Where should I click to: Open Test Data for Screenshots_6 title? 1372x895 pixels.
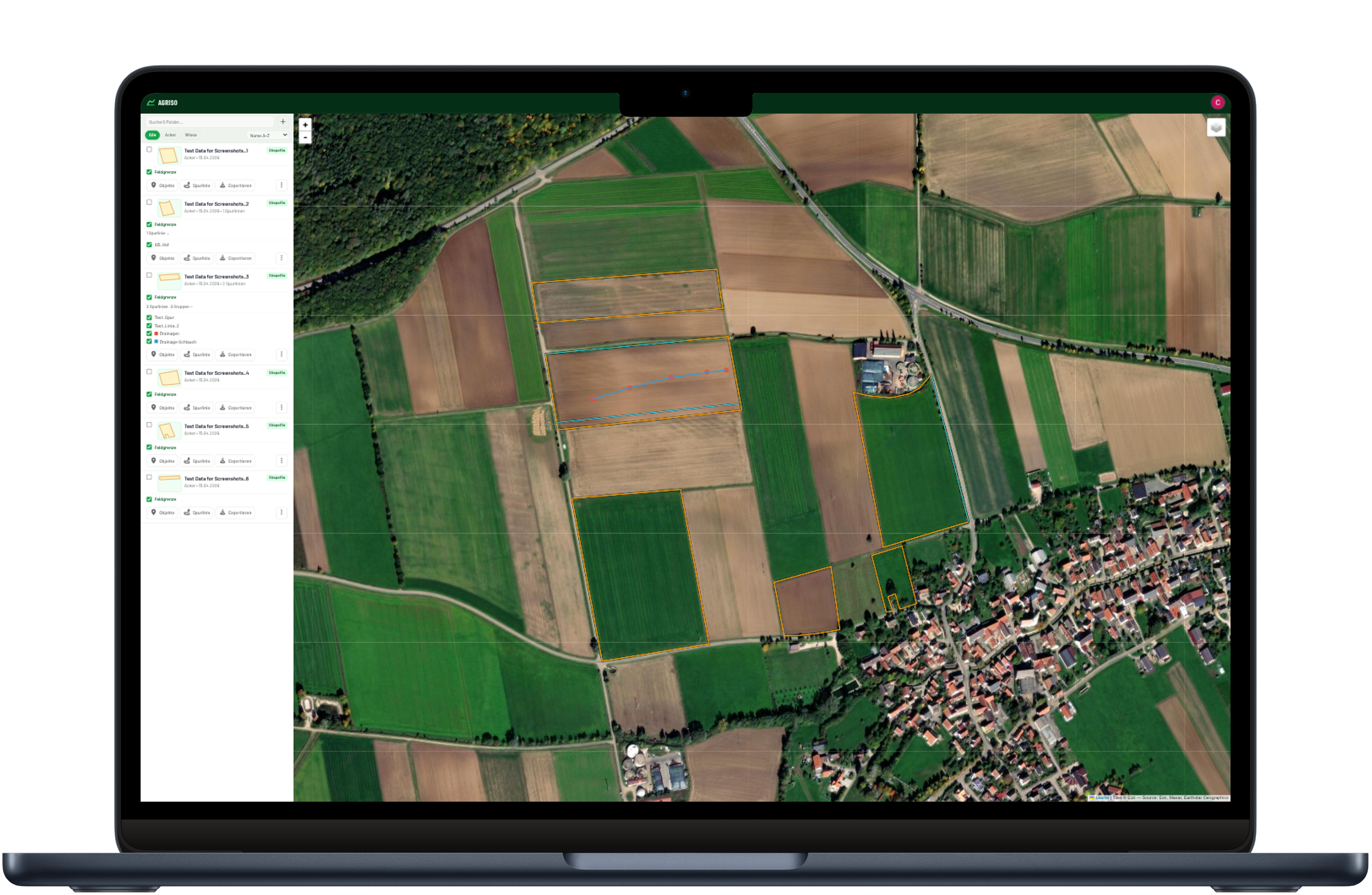[216, 479]
